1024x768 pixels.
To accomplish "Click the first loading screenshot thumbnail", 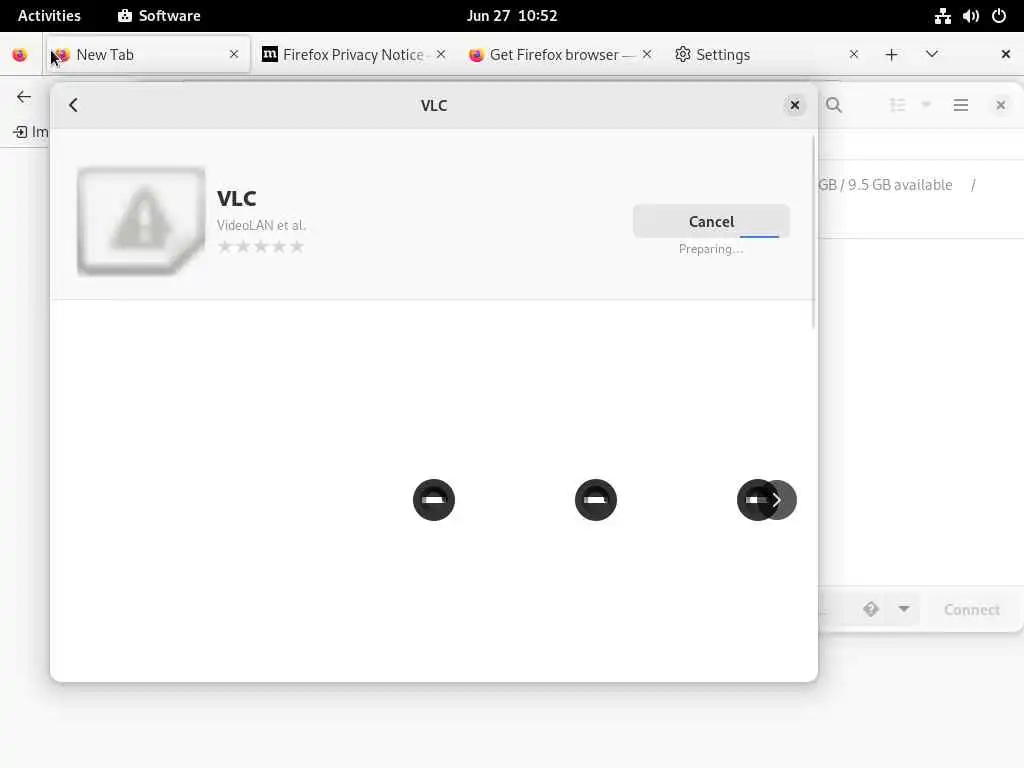I will click(434, 500).
